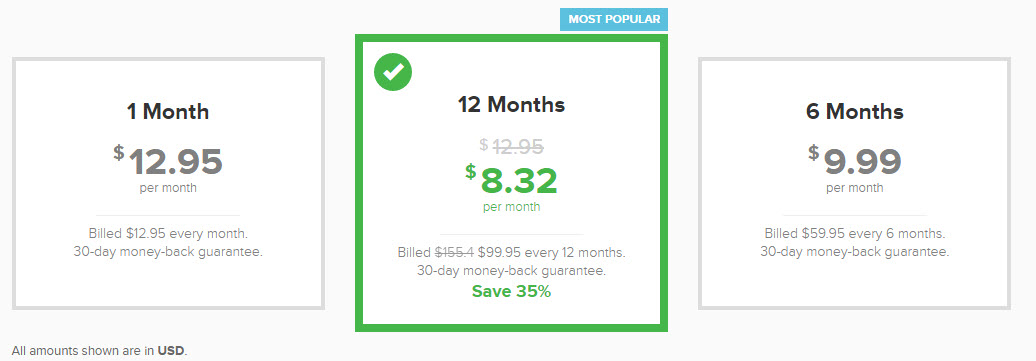Click the crossed-out $155.4 amount
The width and height of the screenshot is (1036, 361).
click(454, 253)
